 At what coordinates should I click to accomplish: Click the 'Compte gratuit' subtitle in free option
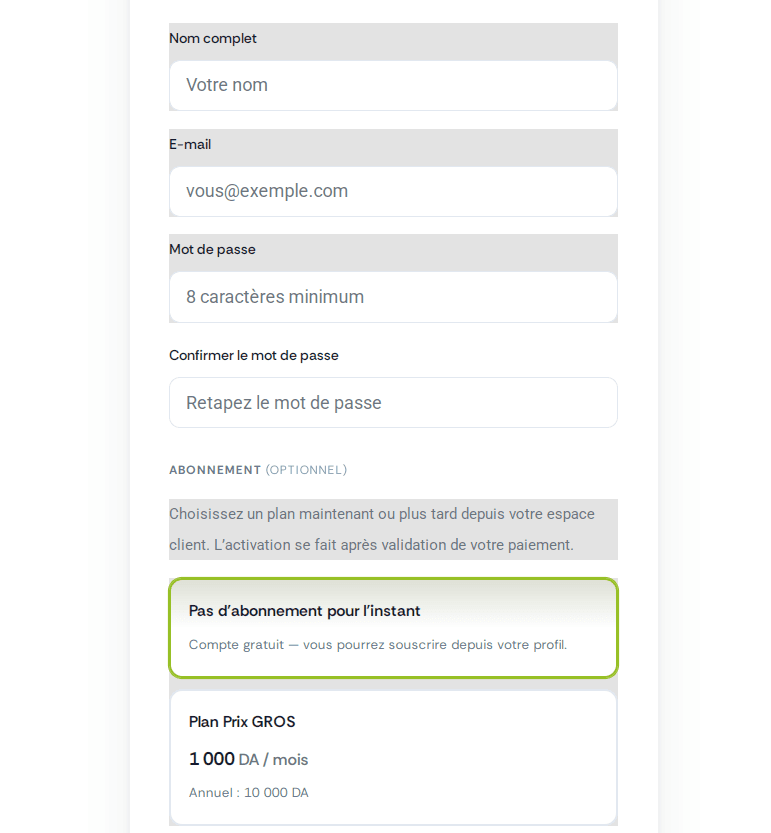pyautogui.click(x=236, y=645)
